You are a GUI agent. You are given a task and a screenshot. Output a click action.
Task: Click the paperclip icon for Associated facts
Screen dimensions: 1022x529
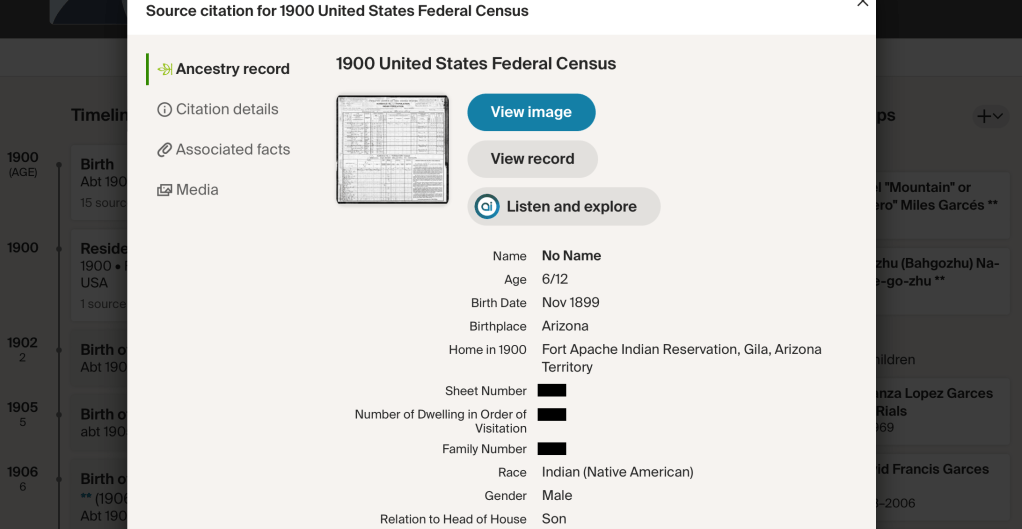click(165, 150)
